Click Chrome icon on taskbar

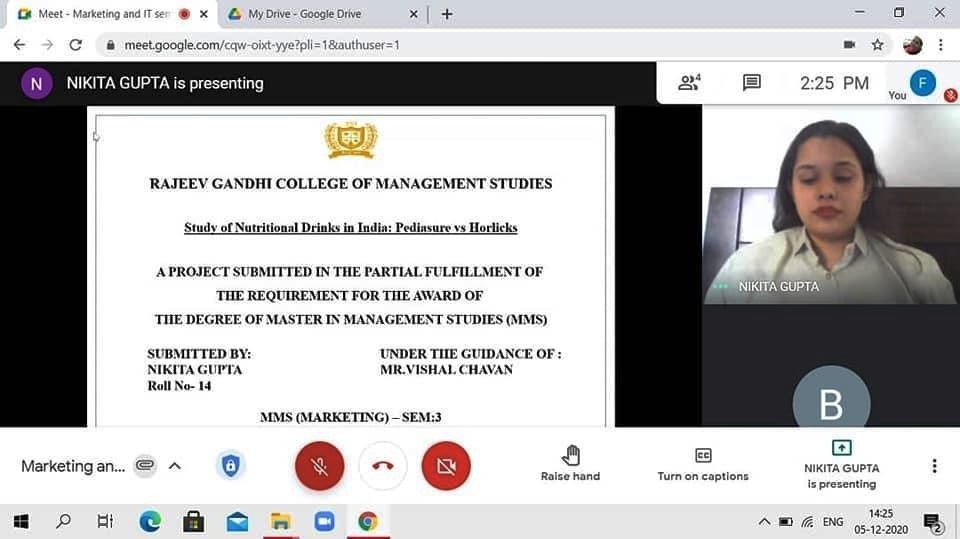tap(367, 521)
